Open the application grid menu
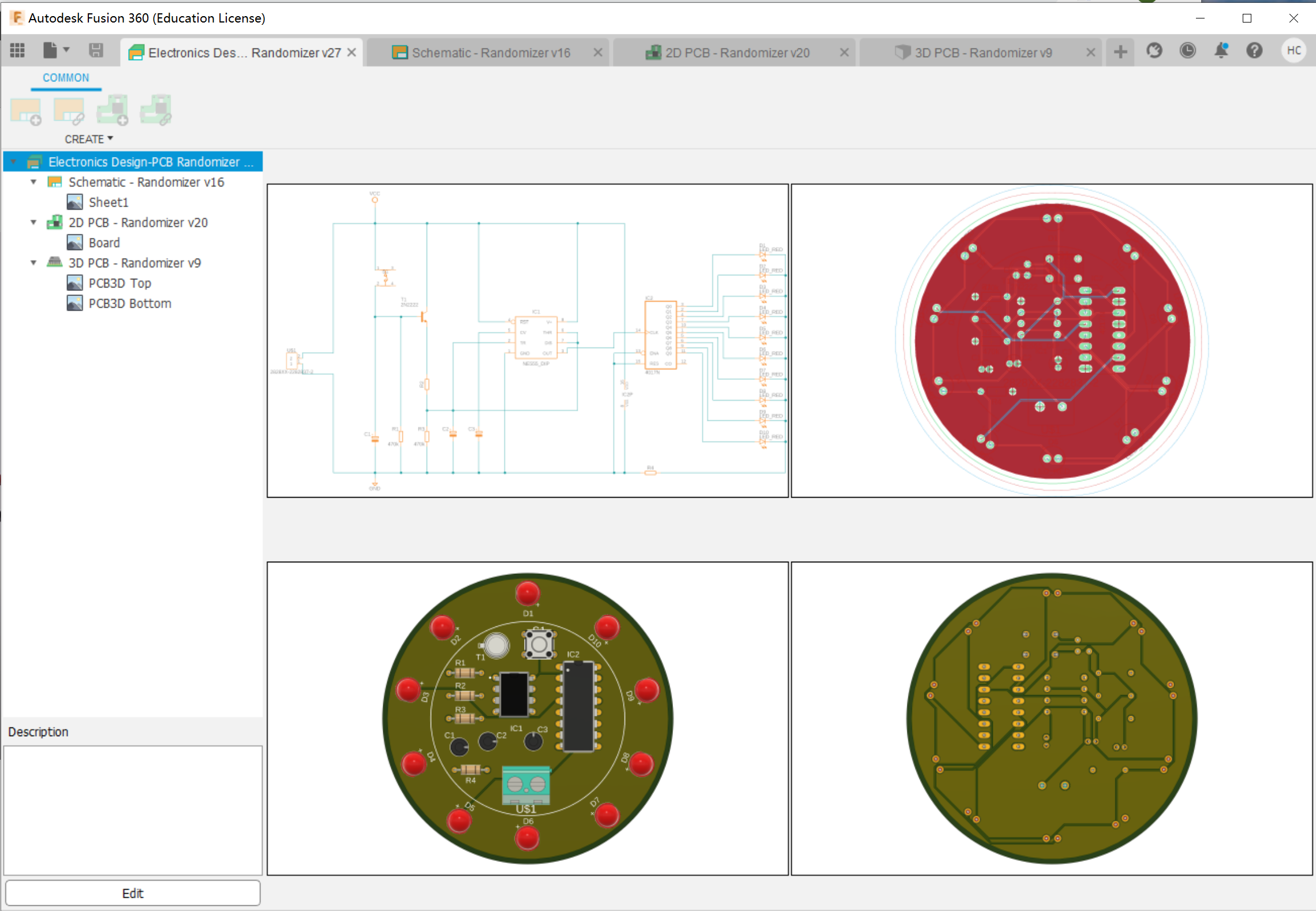Viewport: 1316px width, 911px height. [17, 51]
